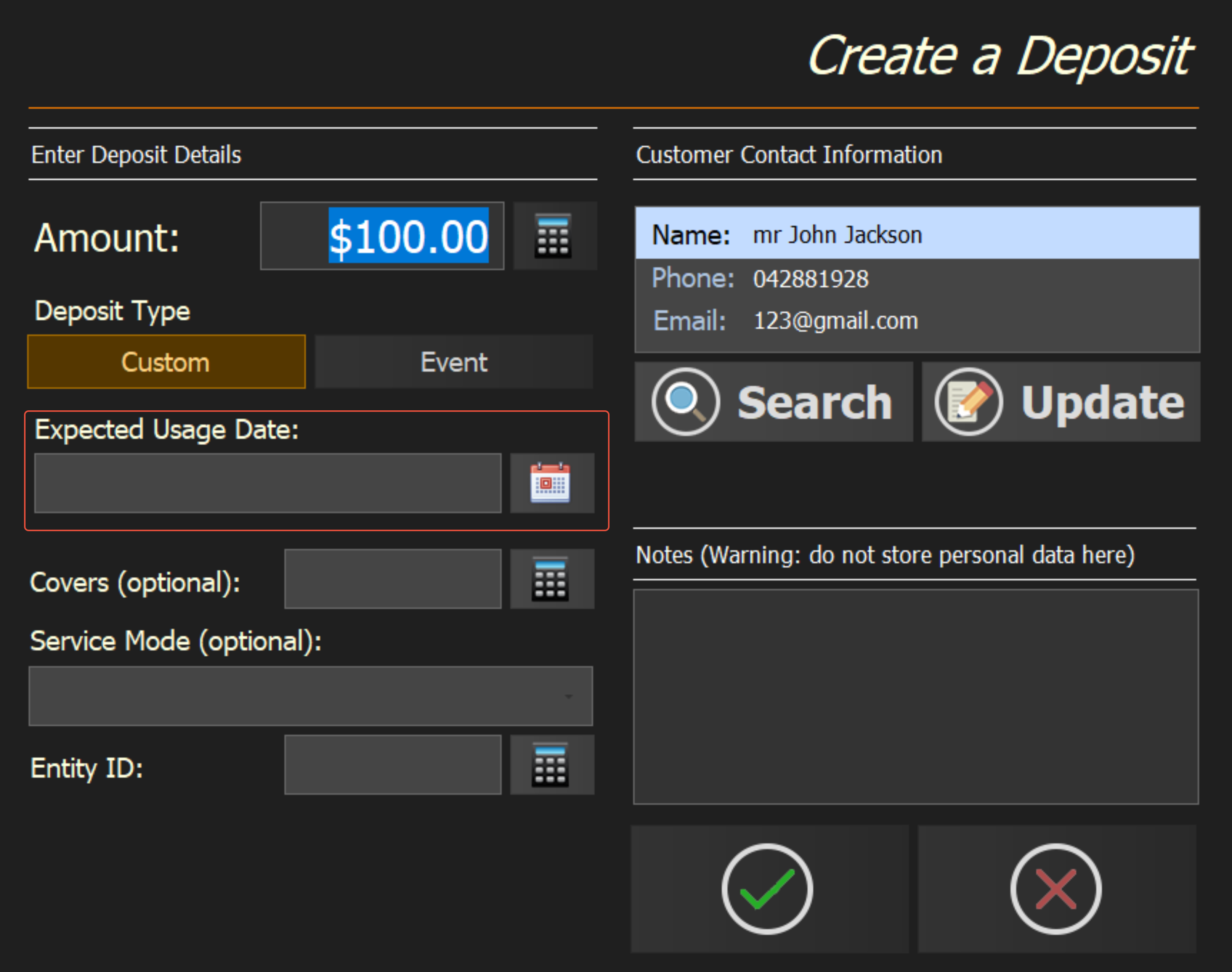Open calendar picker for Expected Usage Date
Viewport: 1232px width, 972px height.
(551, 483)
